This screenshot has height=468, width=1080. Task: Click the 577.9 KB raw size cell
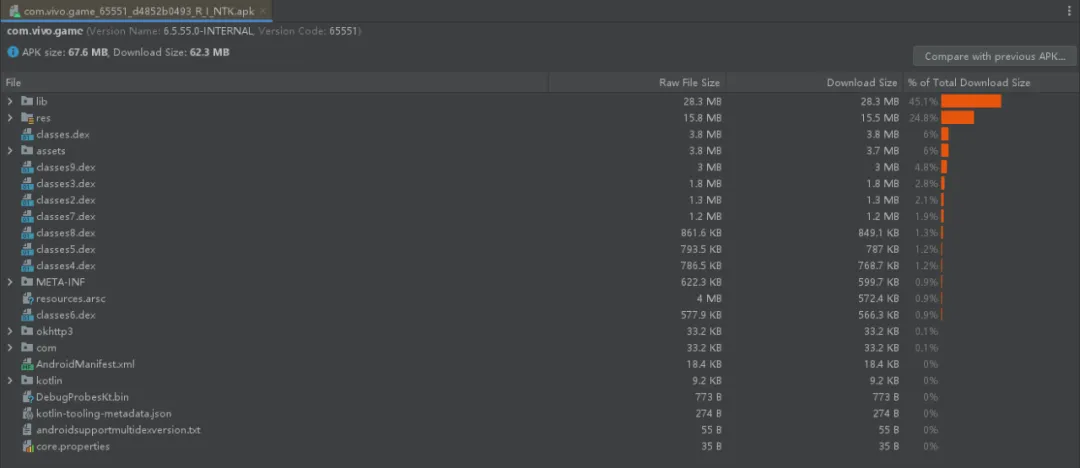[701, 315]
